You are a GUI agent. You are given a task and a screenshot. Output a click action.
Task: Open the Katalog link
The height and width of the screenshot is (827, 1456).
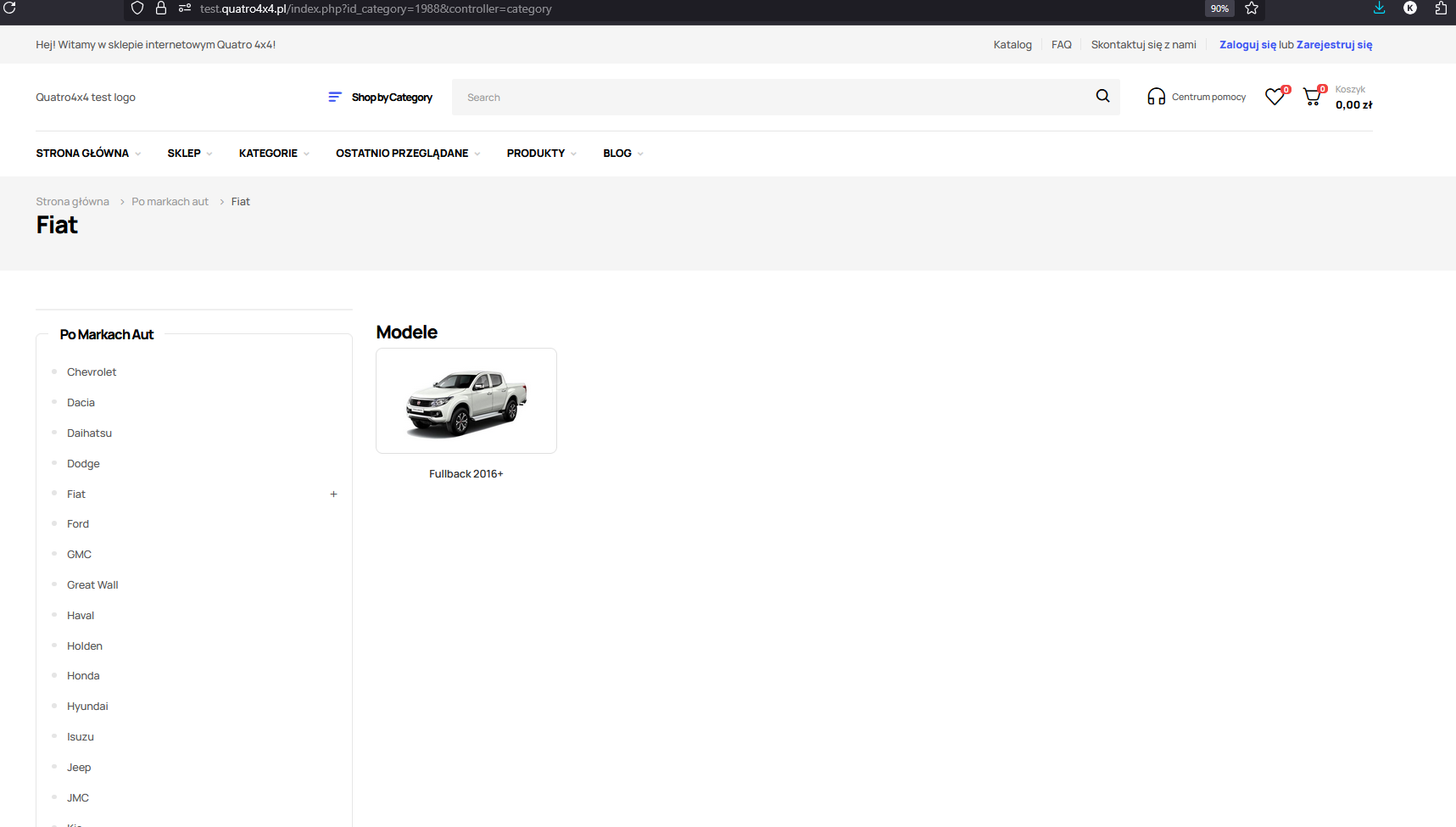click(x=1013, y=45)
